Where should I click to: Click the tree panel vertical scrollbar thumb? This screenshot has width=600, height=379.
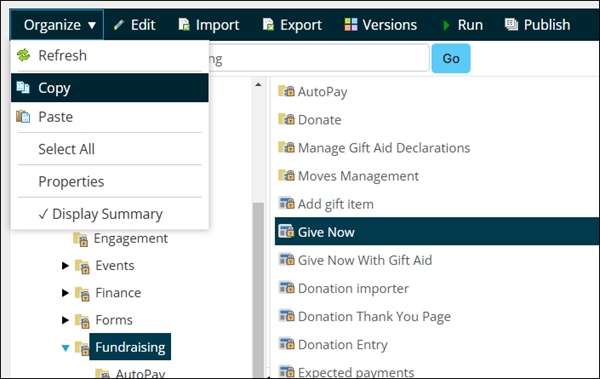pyautogui.click(x=258, y=290)
